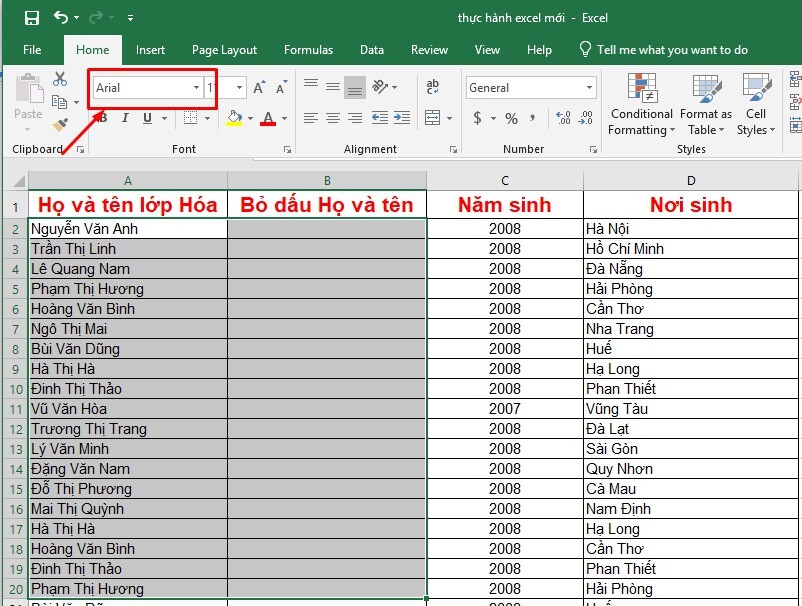Select the Format Painter icon

[59, 123]
